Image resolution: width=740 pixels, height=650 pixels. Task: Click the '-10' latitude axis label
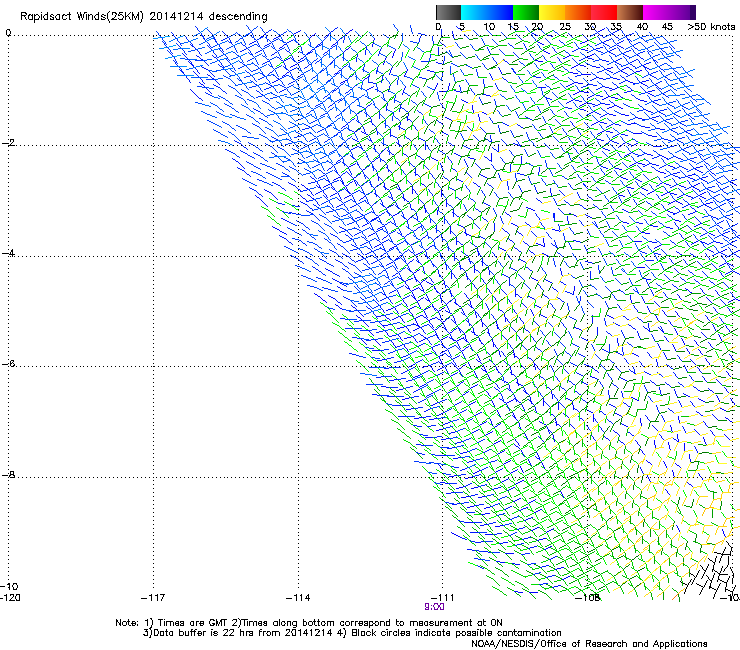coord(9,587)
